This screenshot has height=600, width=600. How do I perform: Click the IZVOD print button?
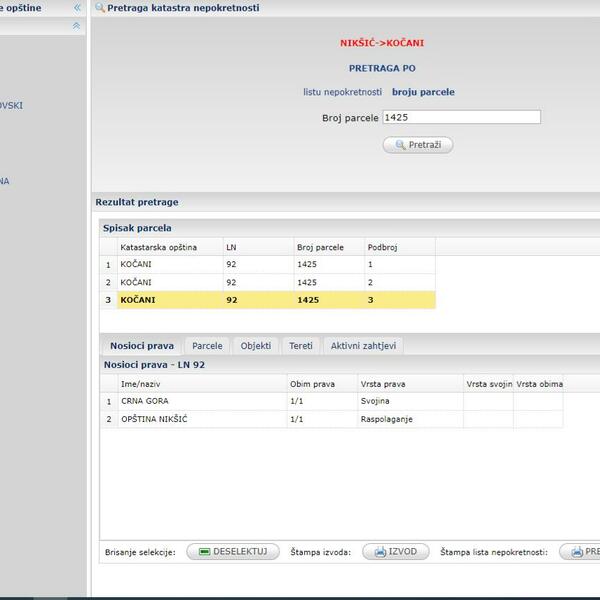coord(395,552)
